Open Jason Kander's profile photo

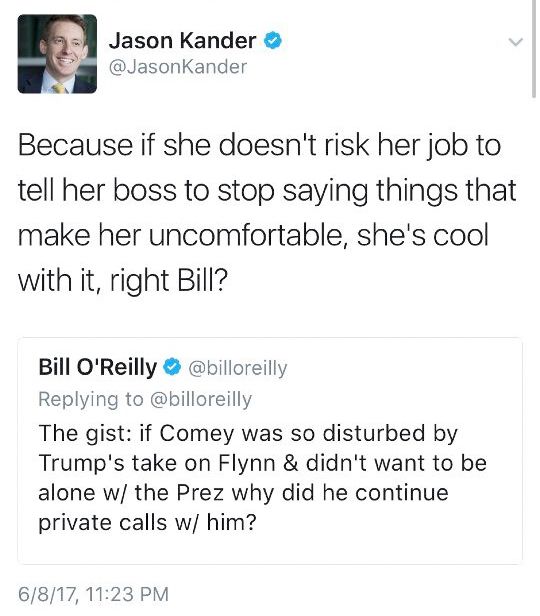tap(57, 54)
